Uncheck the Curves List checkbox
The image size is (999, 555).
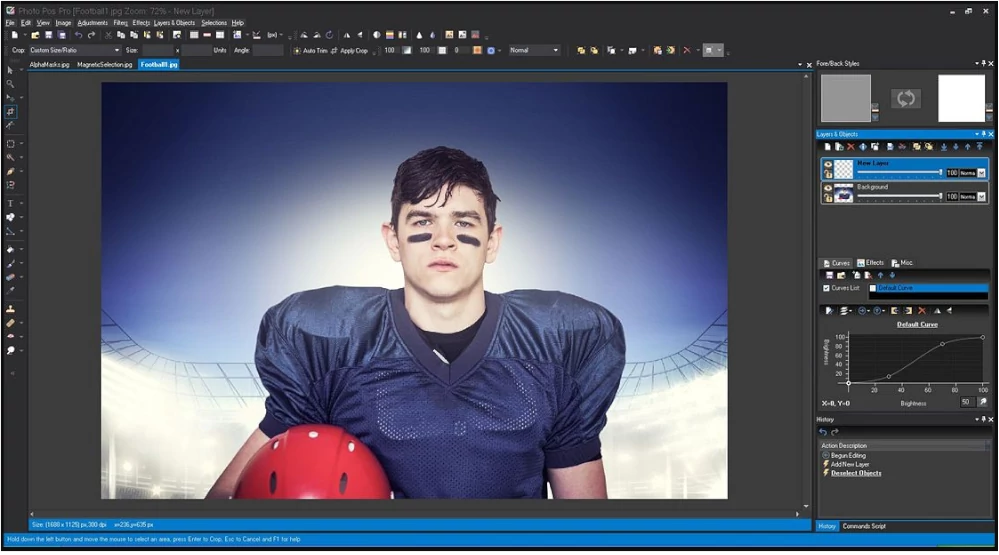click(x=826, y=288)
